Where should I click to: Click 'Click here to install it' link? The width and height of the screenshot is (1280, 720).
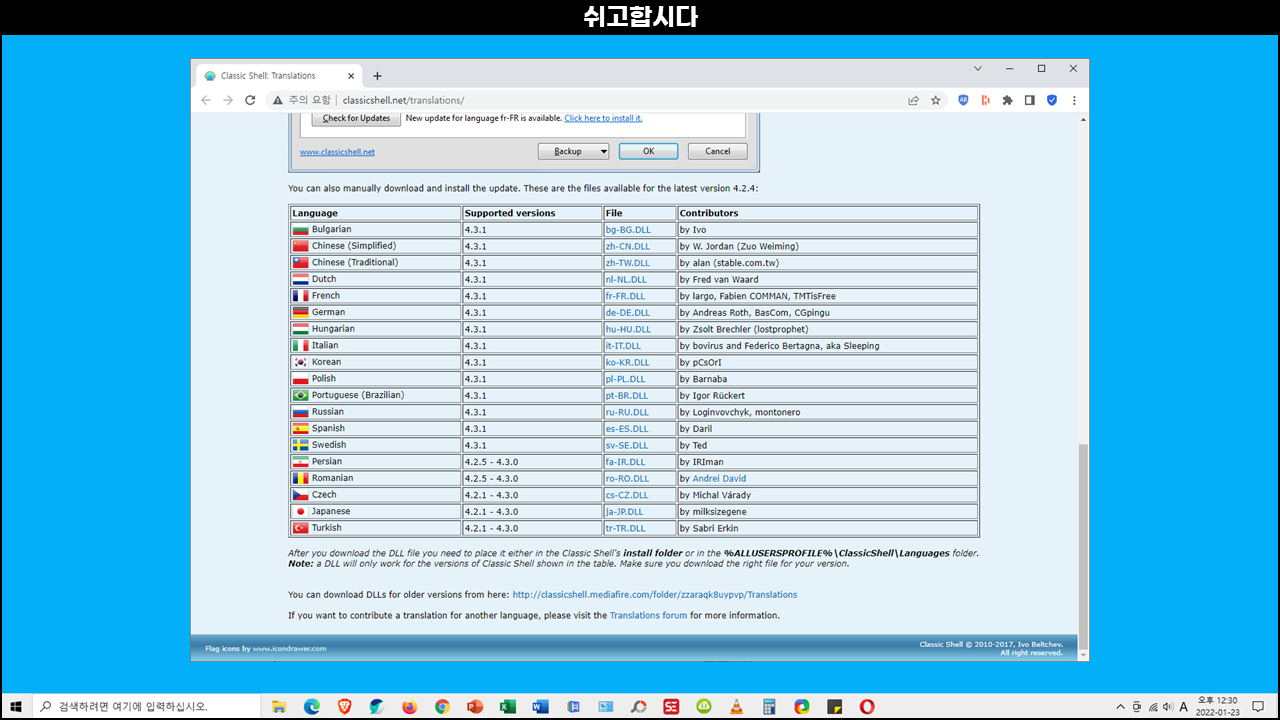(603, 118)
